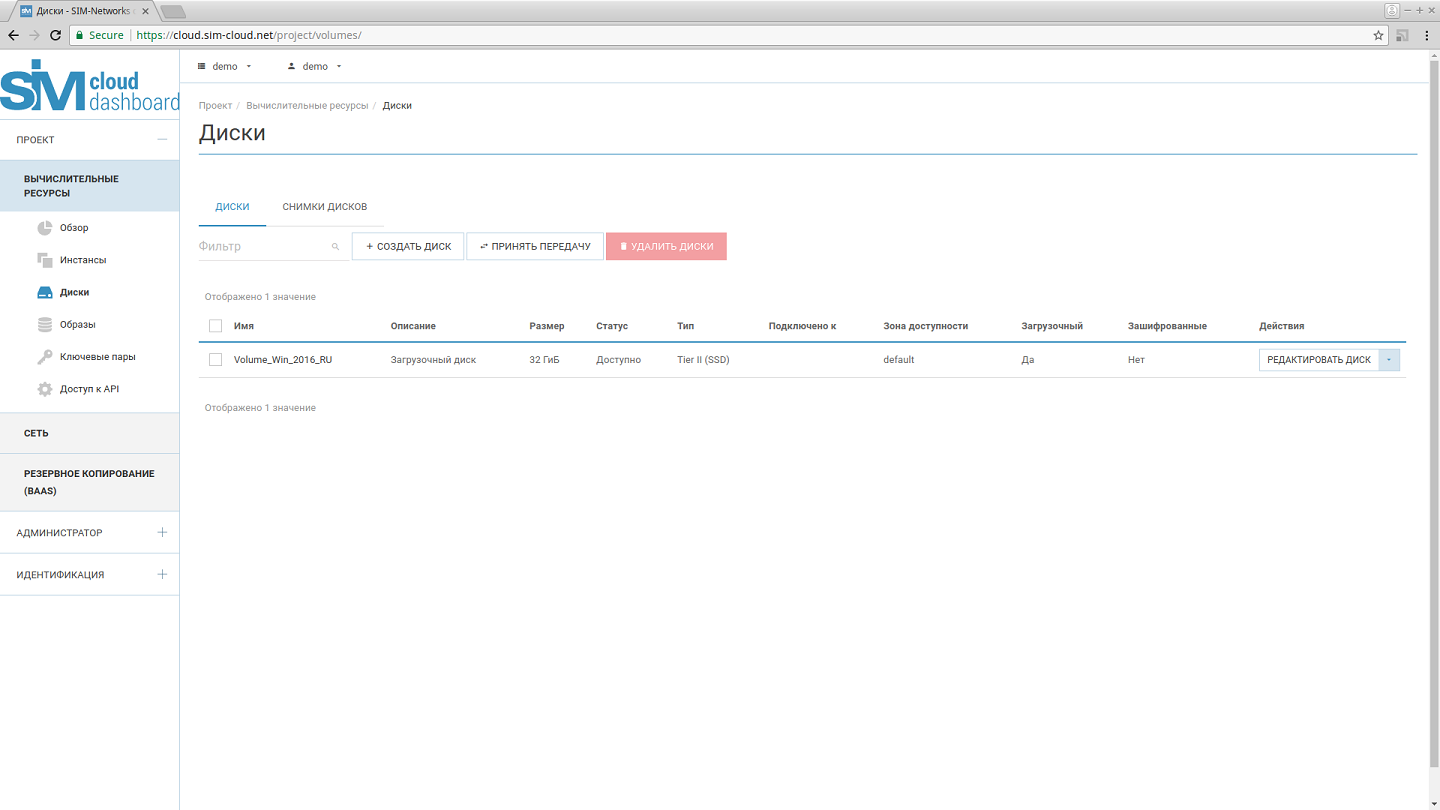Click the Secure padlock in the address bar
The image size is (1440, 810).
[79, 35]
